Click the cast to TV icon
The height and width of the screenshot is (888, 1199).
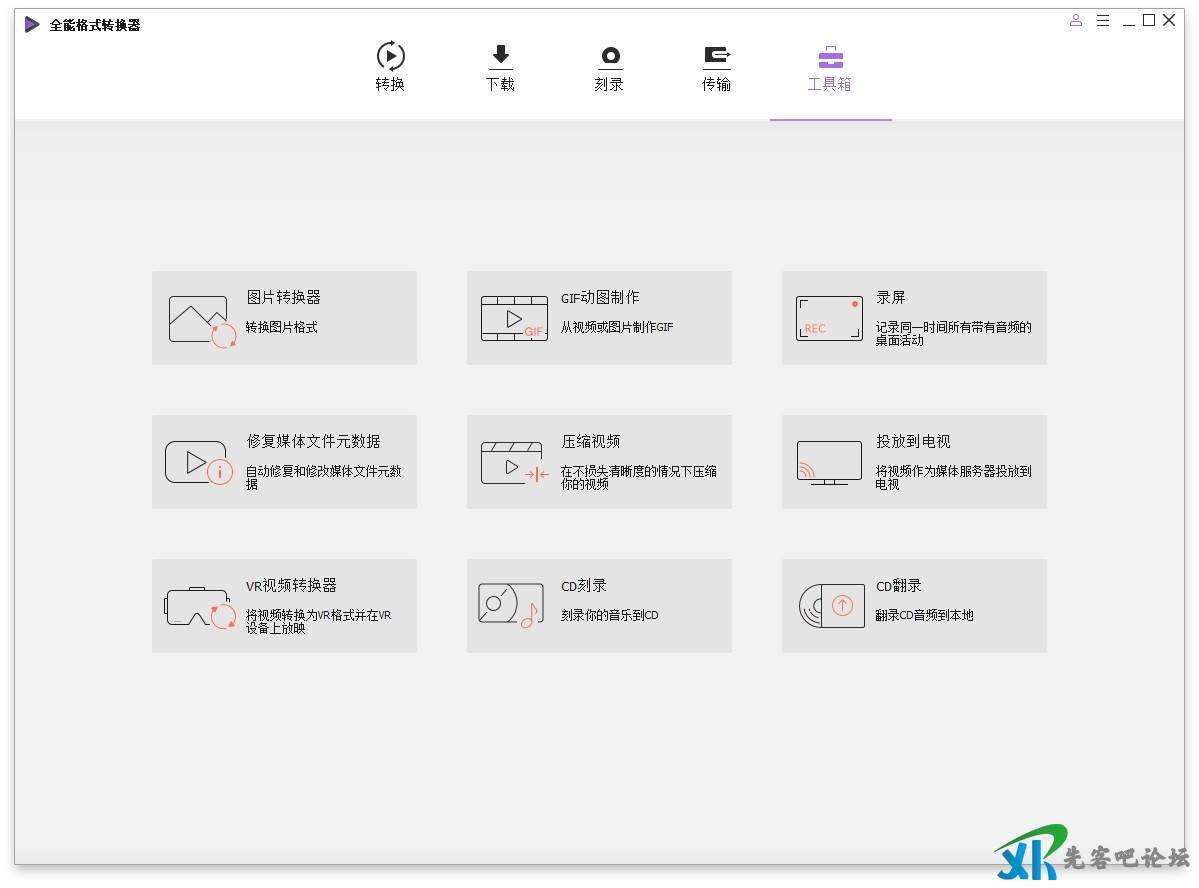point(829,463)
